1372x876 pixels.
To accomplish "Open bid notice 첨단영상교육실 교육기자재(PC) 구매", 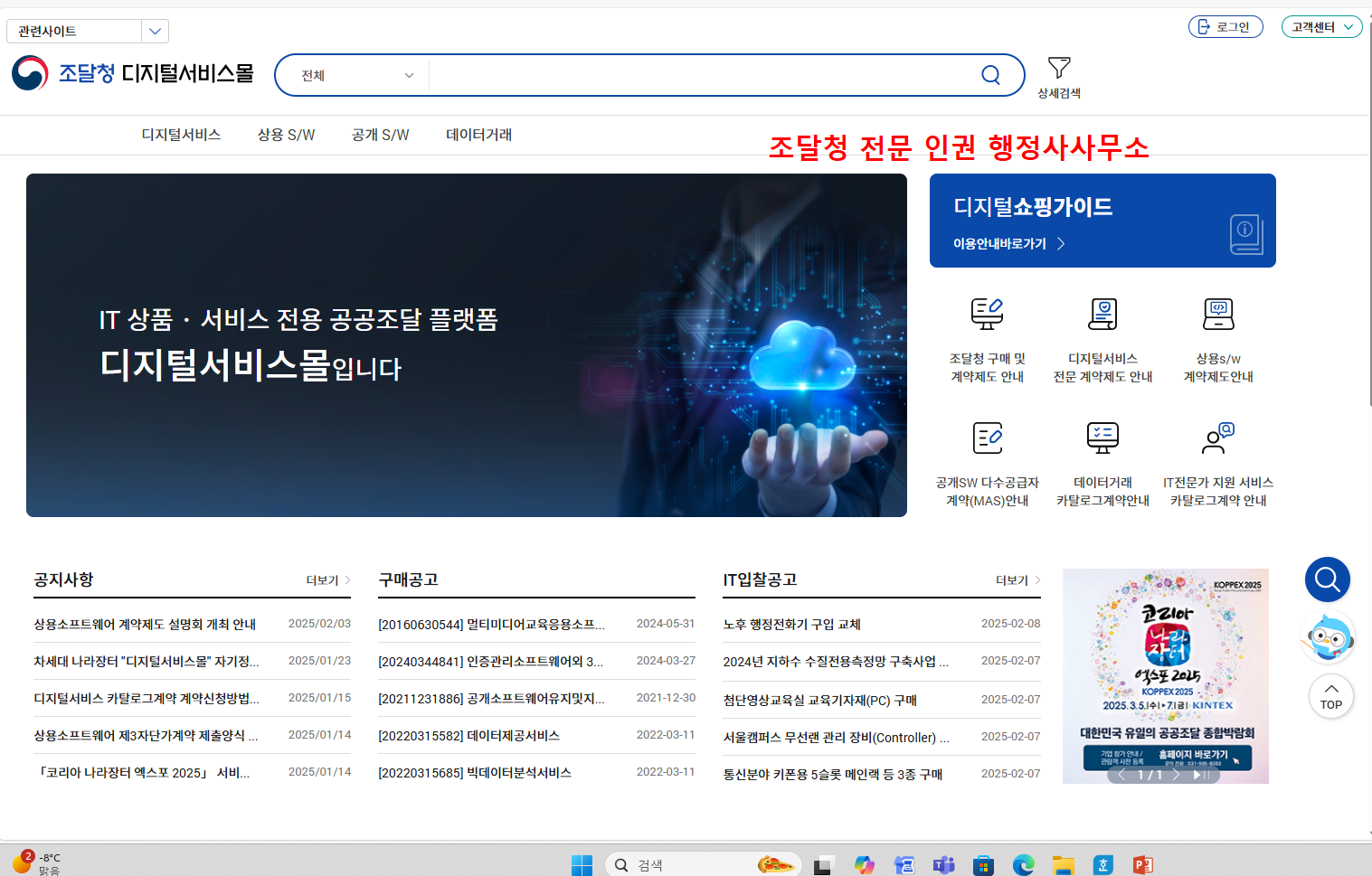I will (x=819, y=701).
